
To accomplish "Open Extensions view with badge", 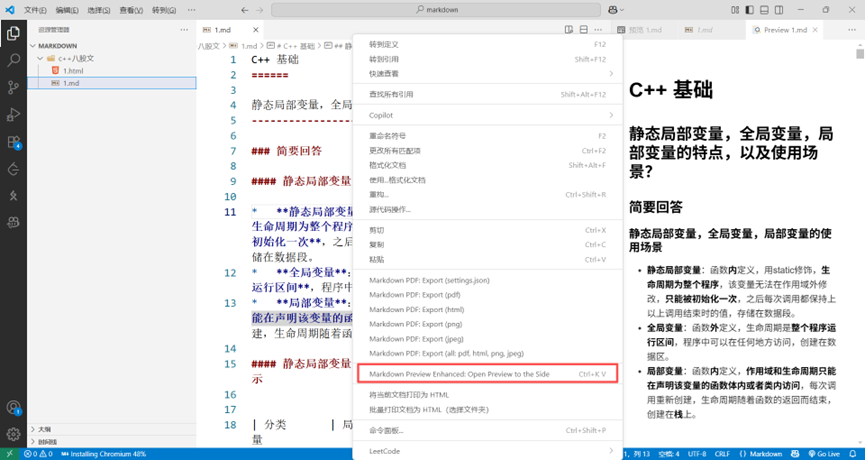I will click(x=13, y=142).
